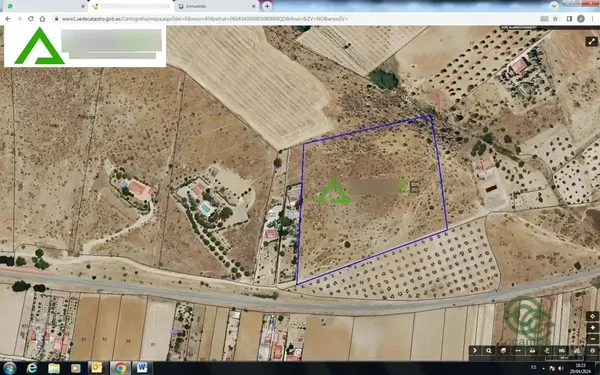Open the tab search dropdown chevron
This screenshot has width=600, height=375.
pyautogui.click(x=554, y=5)
